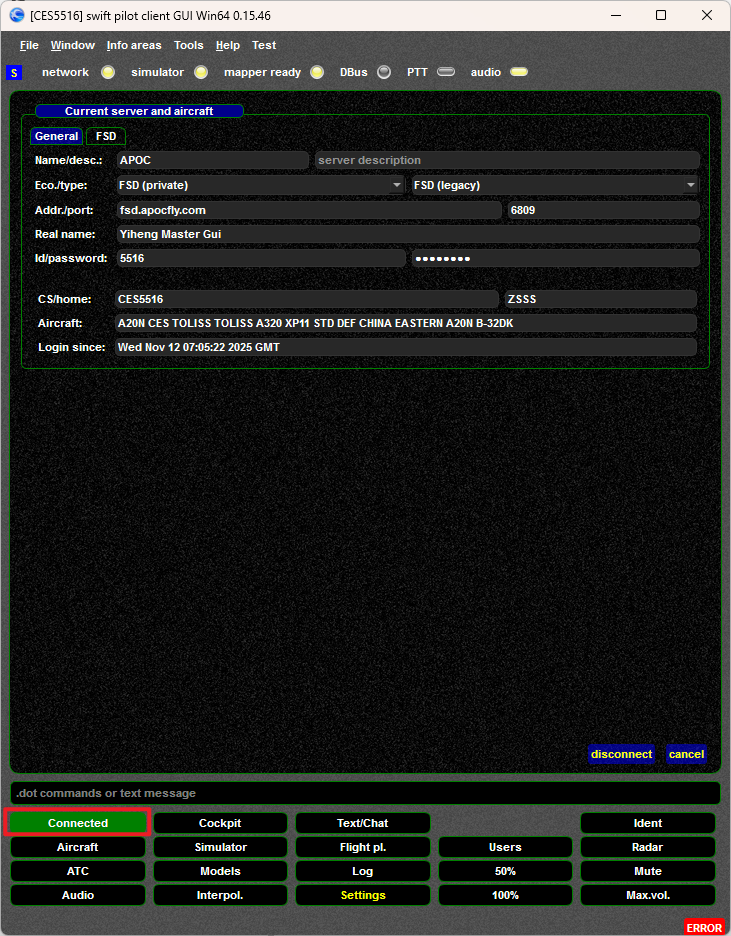Image resolution: width=731 pixels, height=936 pixels.
Task: Click the simulator status LED indicator
Action: tap(201, 72)
